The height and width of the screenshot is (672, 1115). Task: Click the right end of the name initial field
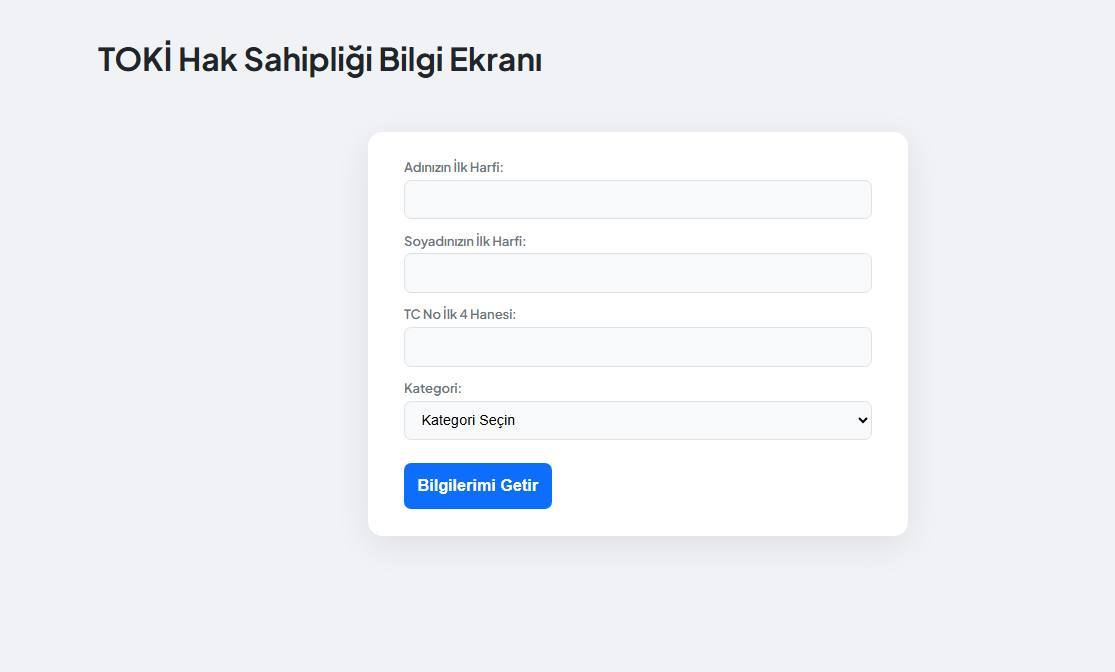point(850,199)
